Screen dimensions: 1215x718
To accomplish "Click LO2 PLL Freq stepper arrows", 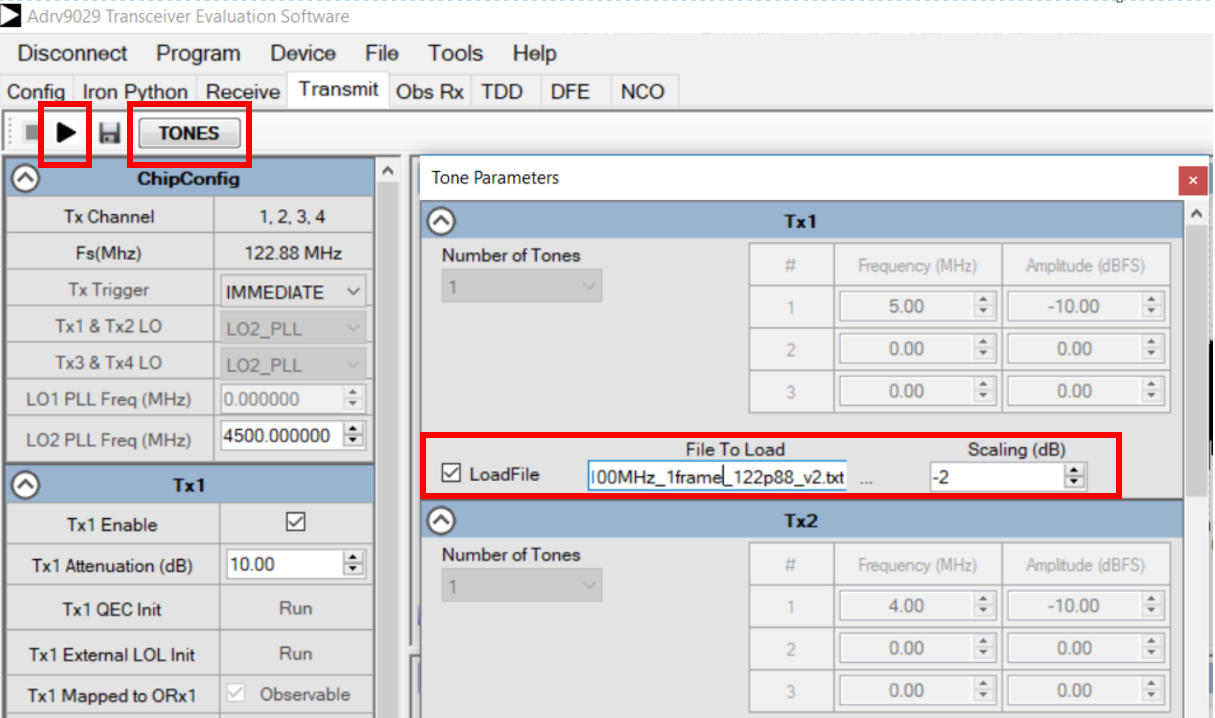I will pos(354,436).
